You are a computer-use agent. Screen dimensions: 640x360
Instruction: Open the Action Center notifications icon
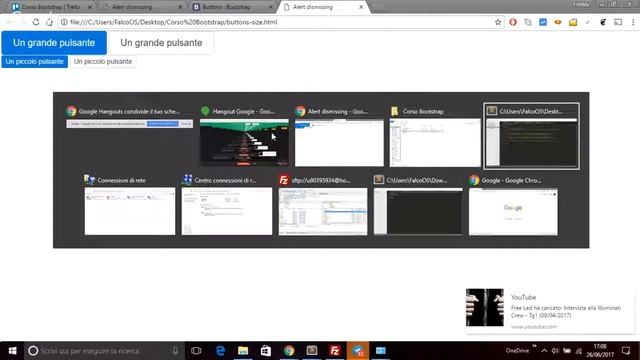[x=626, y=351]
